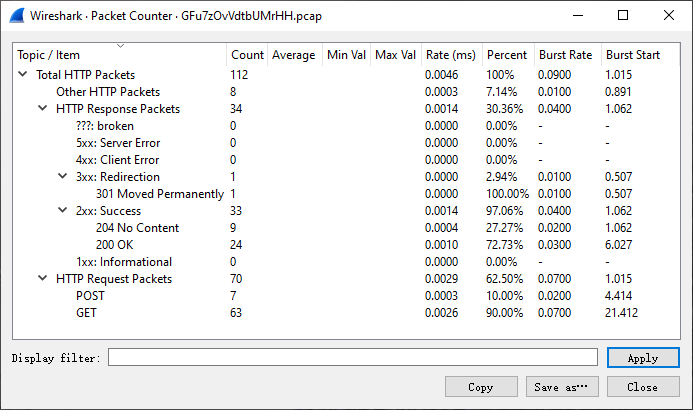The height and width of the screenshot is (410, 693).
Task: Select the 3xx: Redirection label
Action: tap(118, 177)
